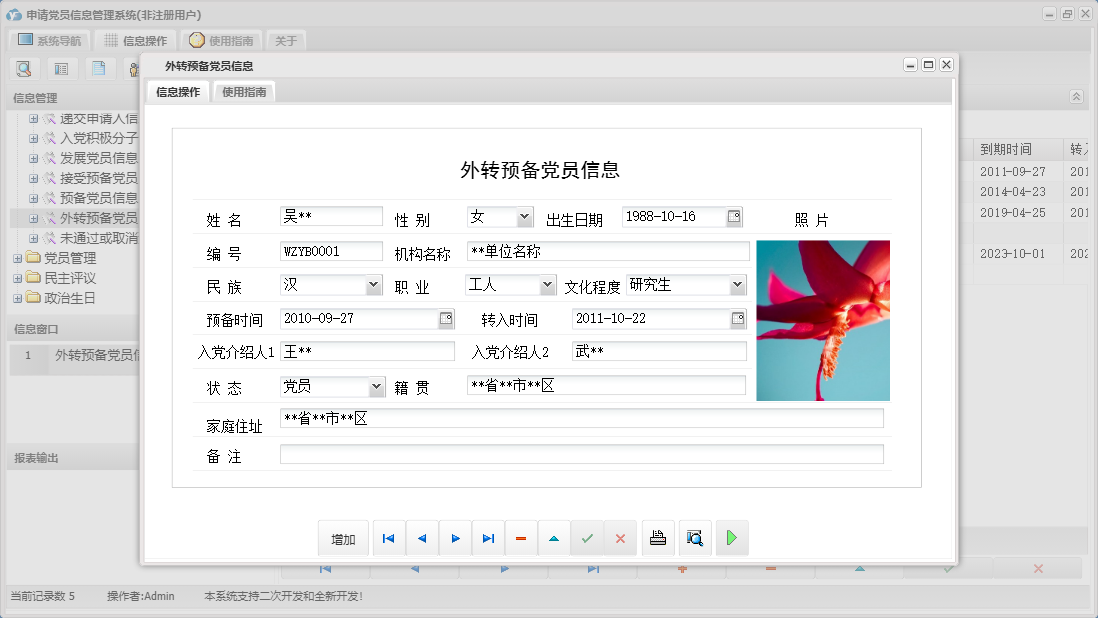This screenshot has height=618, width=1098.
Task: Delete record with the orange minus icon
Action: pos(521,538)
